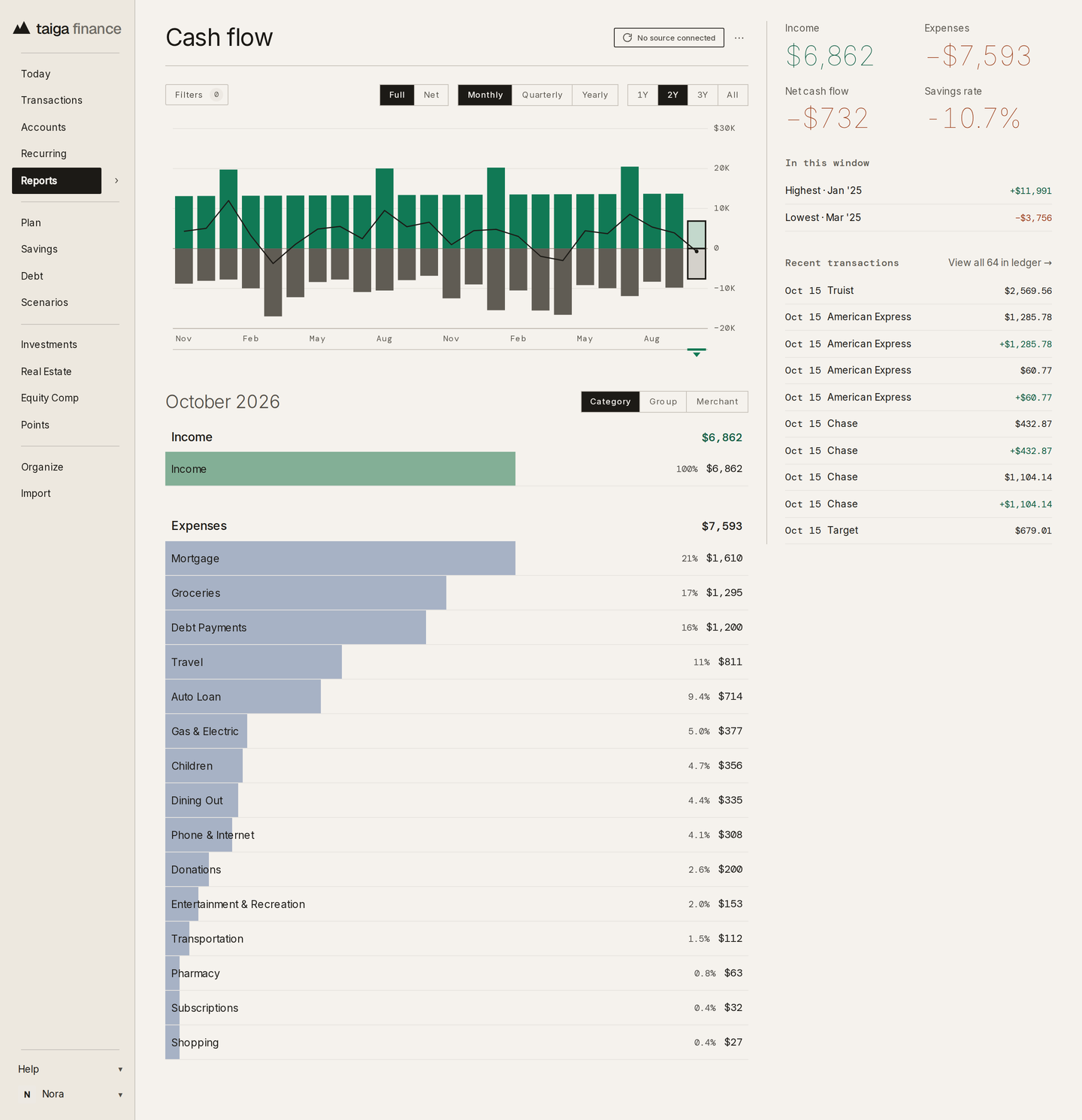
Task: Open the three-dot more options menu
Action: click(739, 38)
